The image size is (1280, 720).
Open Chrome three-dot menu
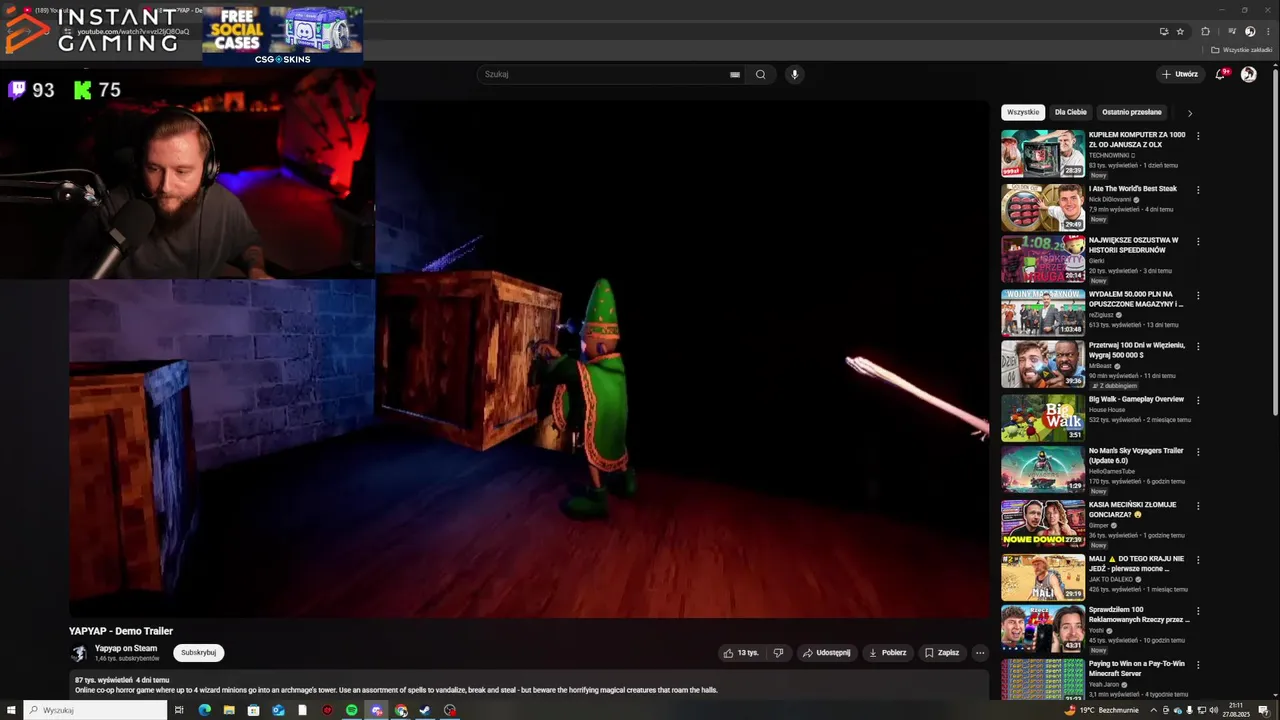point(1267,31)
